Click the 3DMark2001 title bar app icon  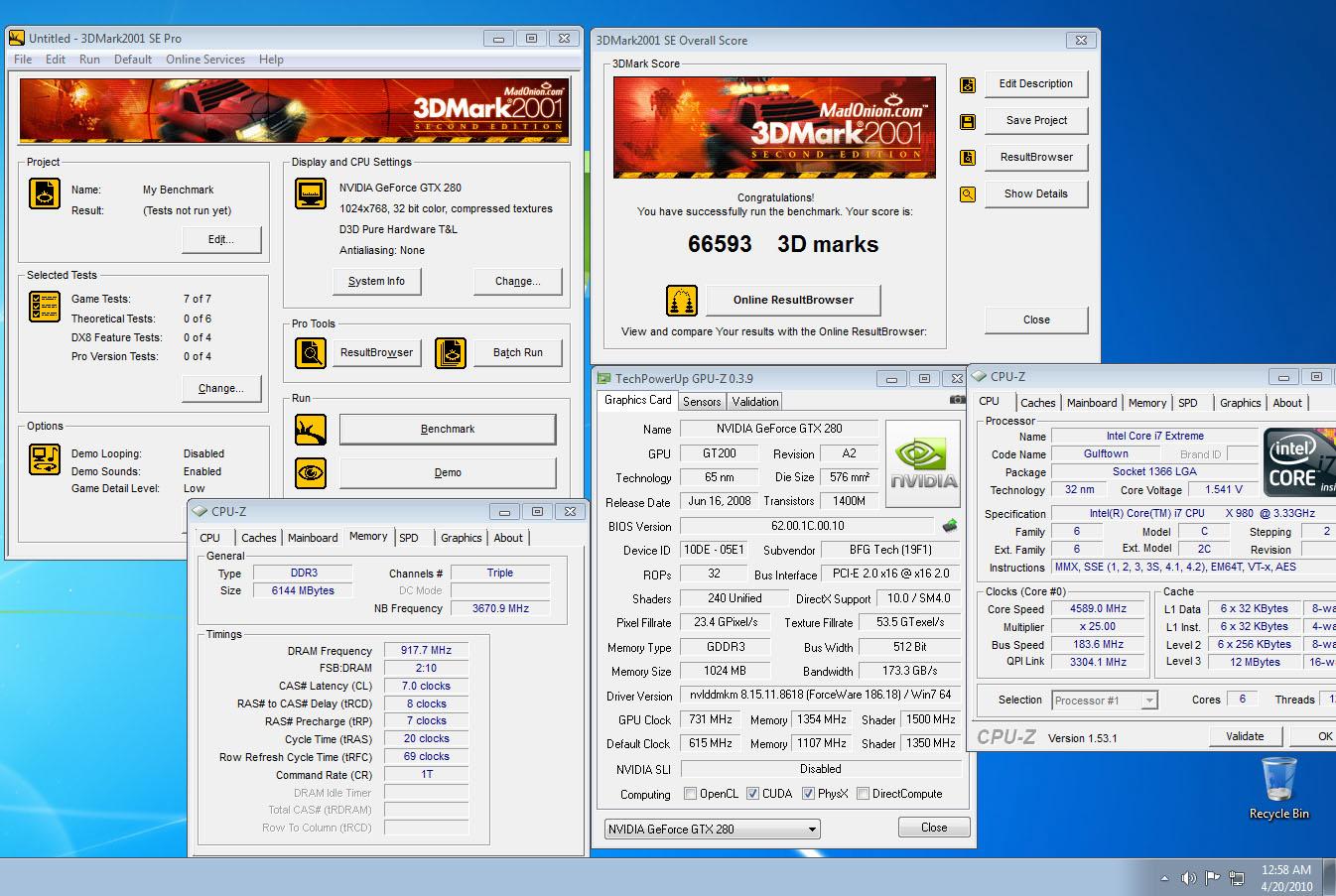pyautogui.click(x=17, y=39)
